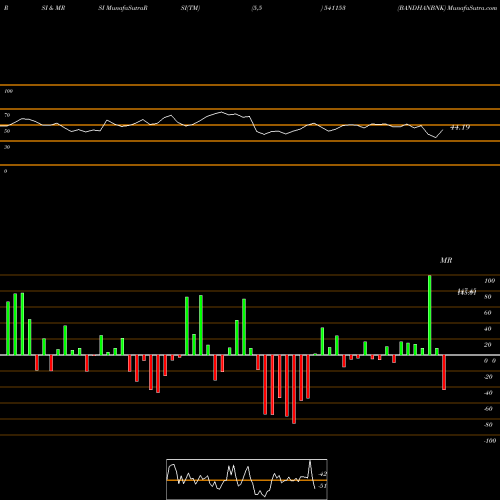Click the '-40' label on MR axis
The height and width of the screenshot is (500, 500).
click(488, 393)
